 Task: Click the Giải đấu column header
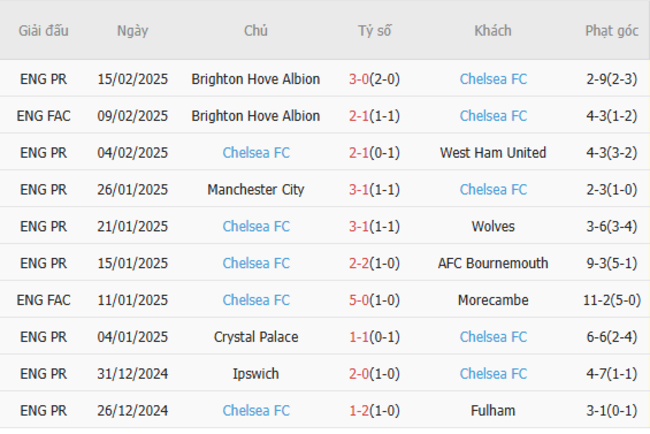(44, 31)
